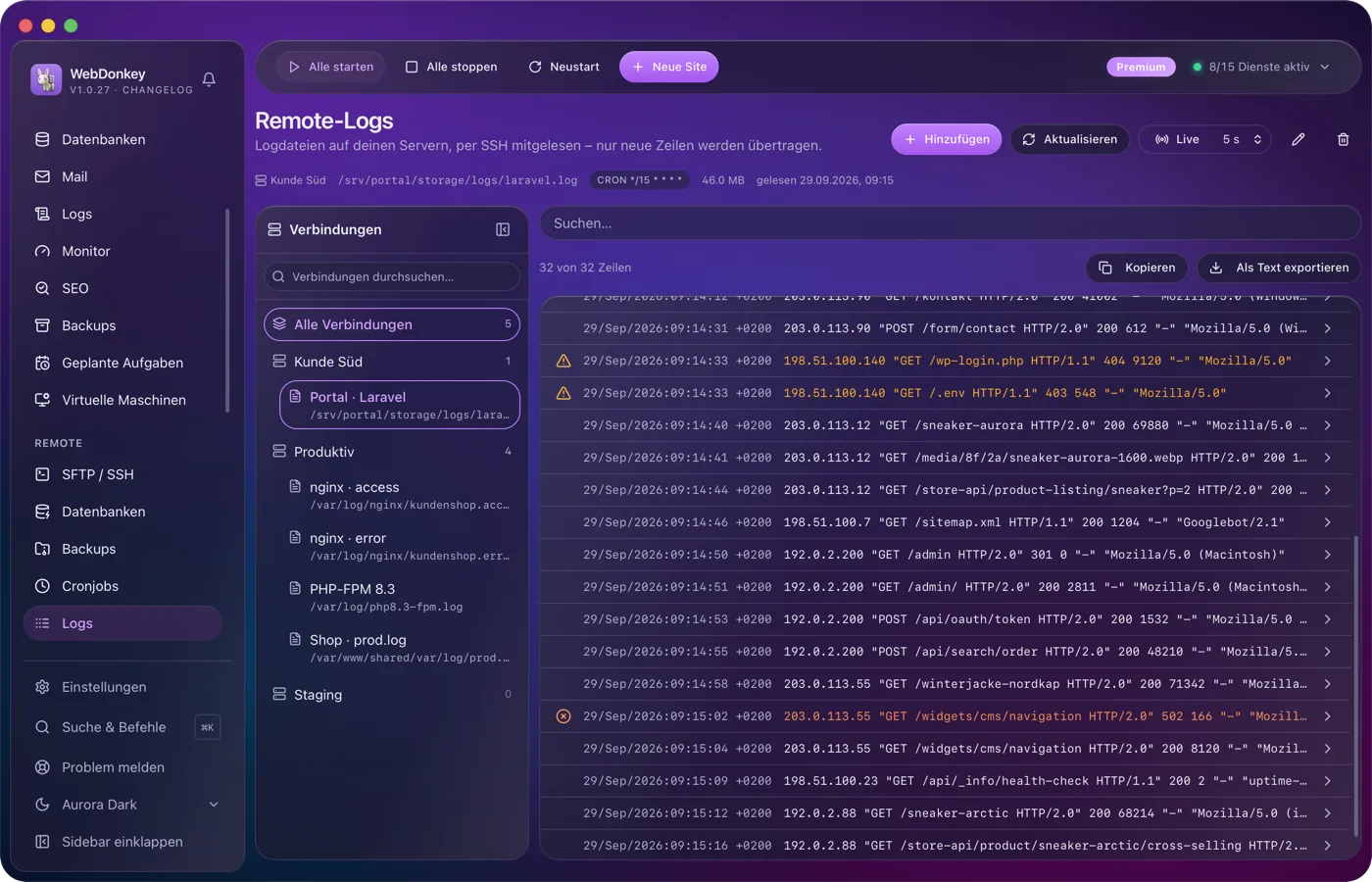Expand 8/15 Dienste aktiv dropdown
The height and width of the screenshot is (882, 1372).
click(1260, 67)
